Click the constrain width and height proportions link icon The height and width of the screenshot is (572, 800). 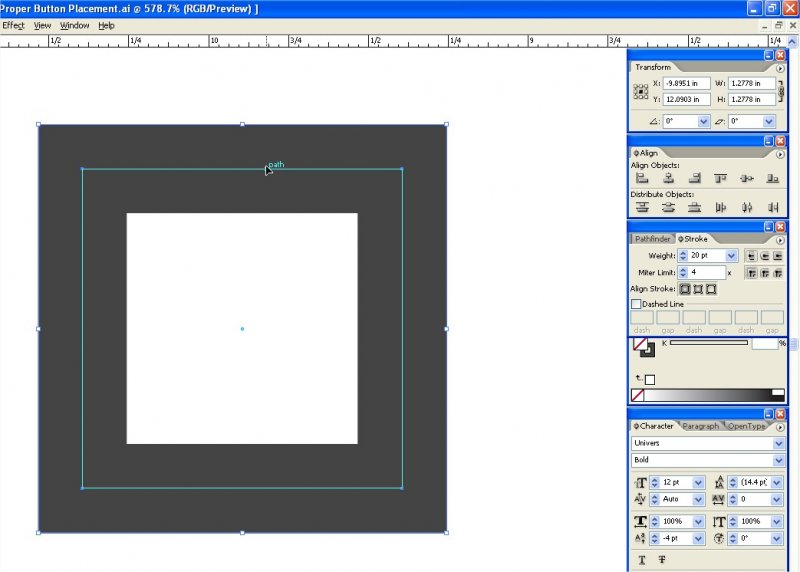coord(781,91)
